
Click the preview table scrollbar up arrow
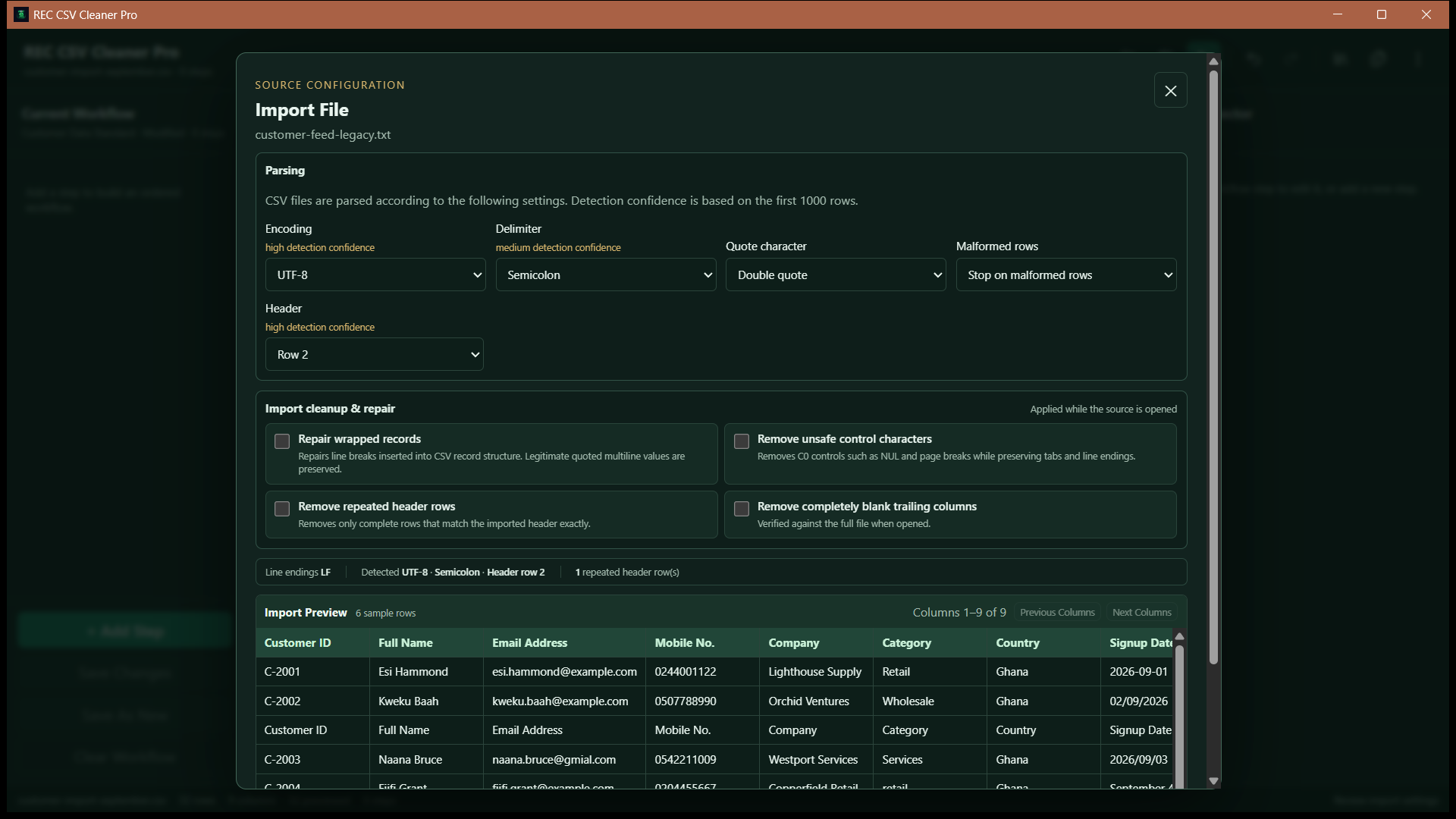tap(1179, 636)
